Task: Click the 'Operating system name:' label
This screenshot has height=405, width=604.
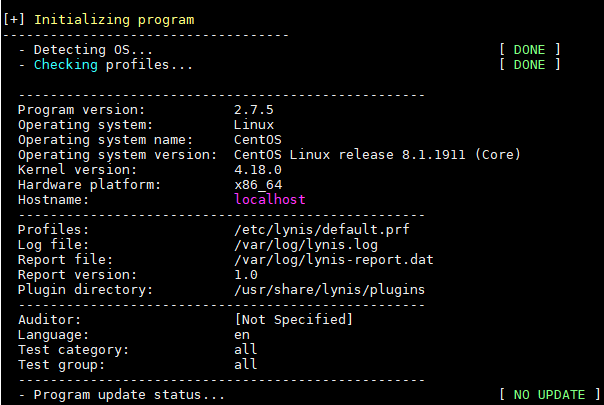Action: (105, 140)
